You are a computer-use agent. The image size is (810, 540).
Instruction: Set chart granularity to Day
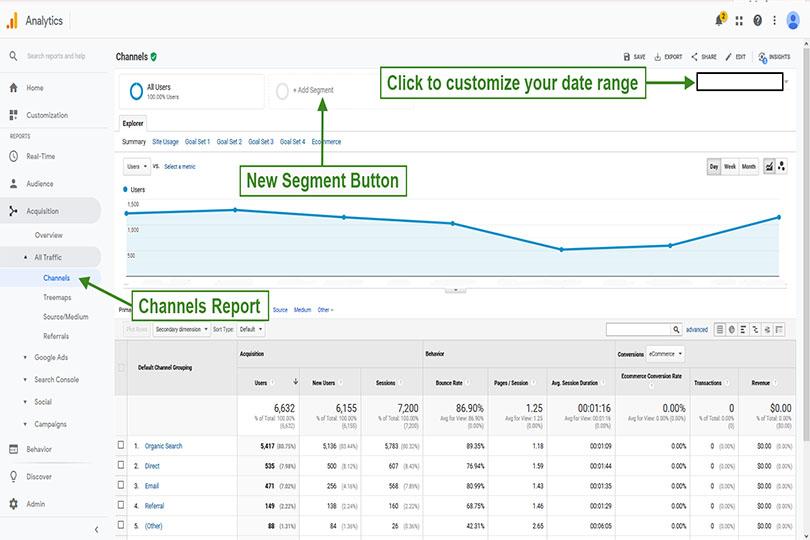pyautogui.click(x=714, y=166)
